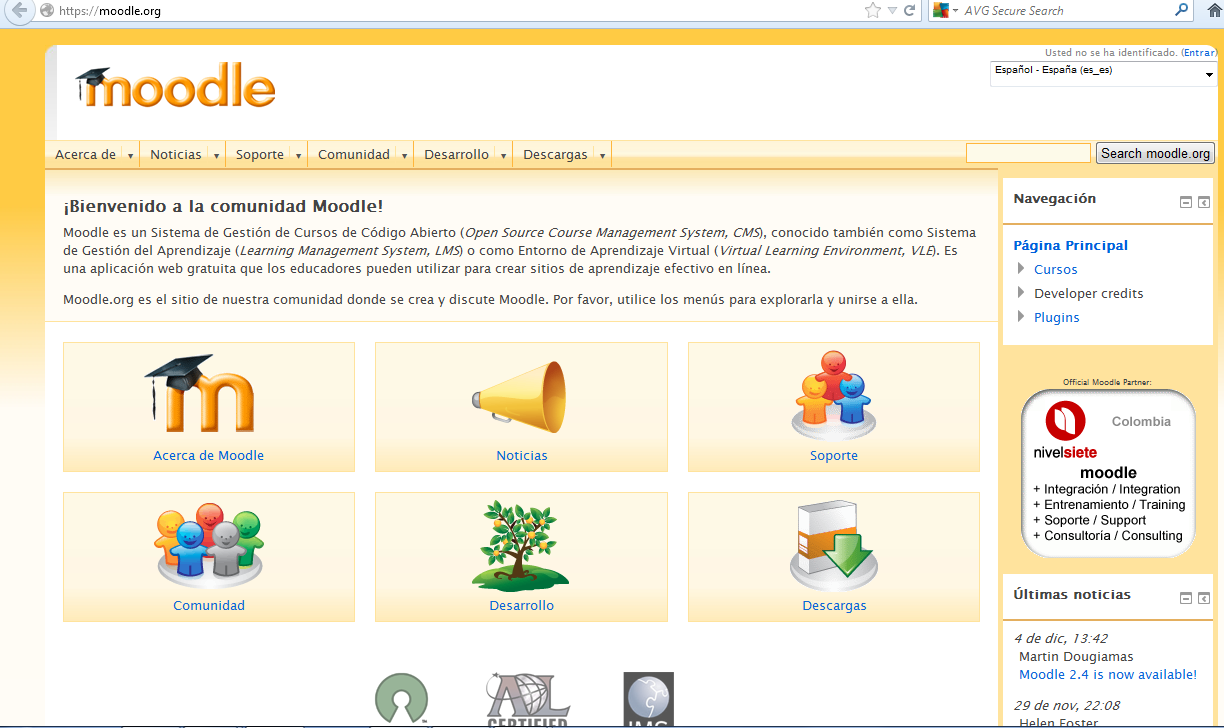Open the Acerca de menu item
Viewport: 1224px width, 728px height.
85,155
